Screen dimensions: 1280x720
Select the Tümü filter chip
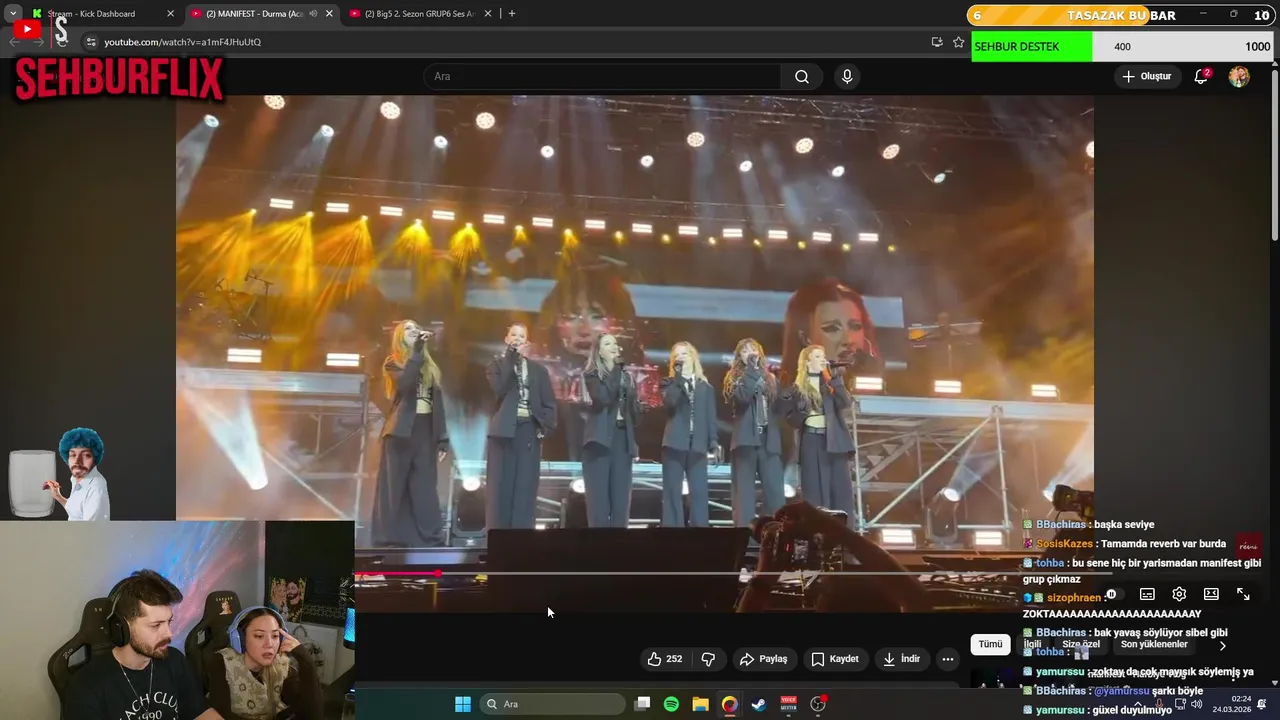(x=990, y=645)
